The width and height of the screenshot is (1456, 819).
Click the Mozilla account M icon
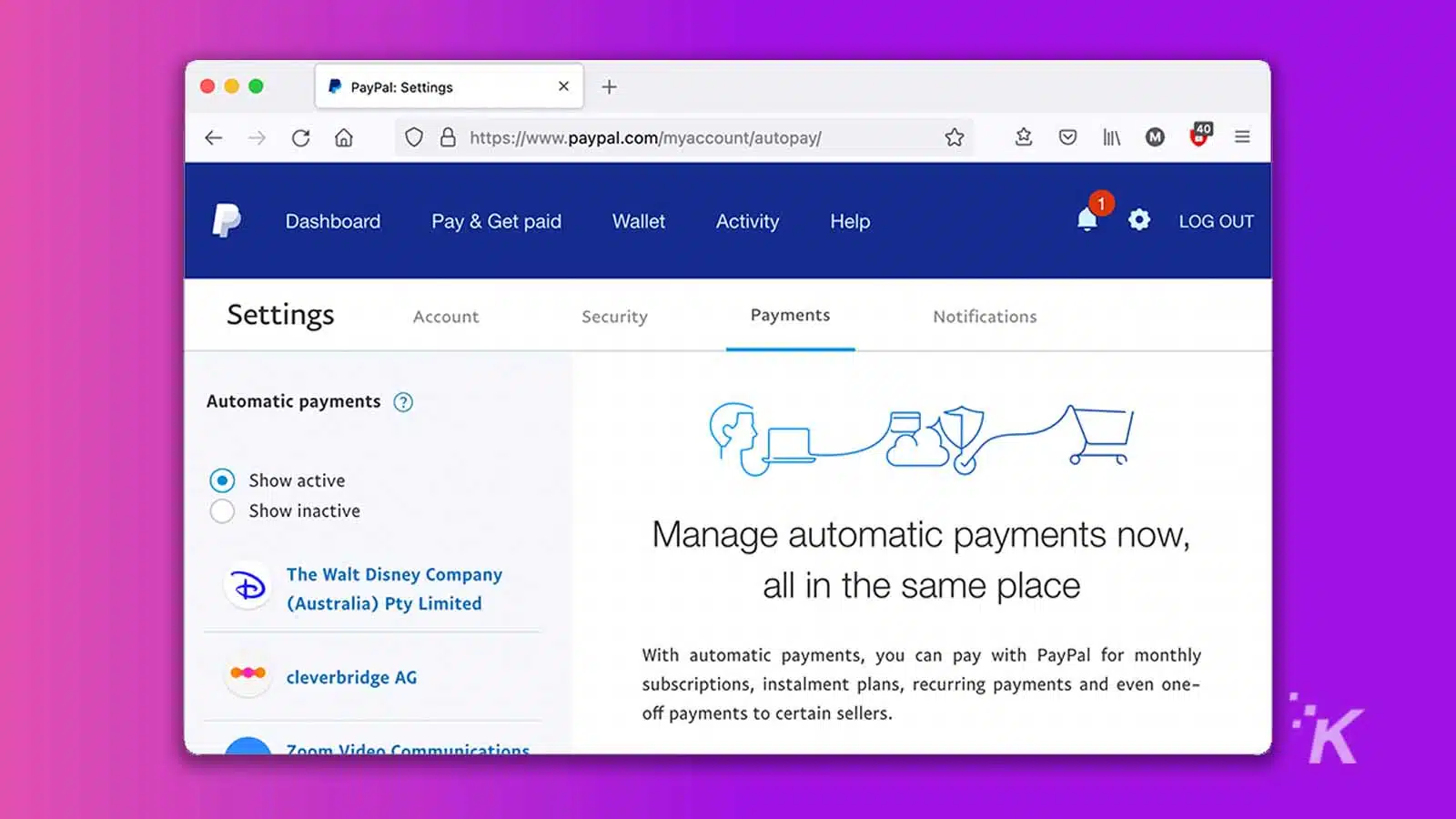[x=1155, y=137]
